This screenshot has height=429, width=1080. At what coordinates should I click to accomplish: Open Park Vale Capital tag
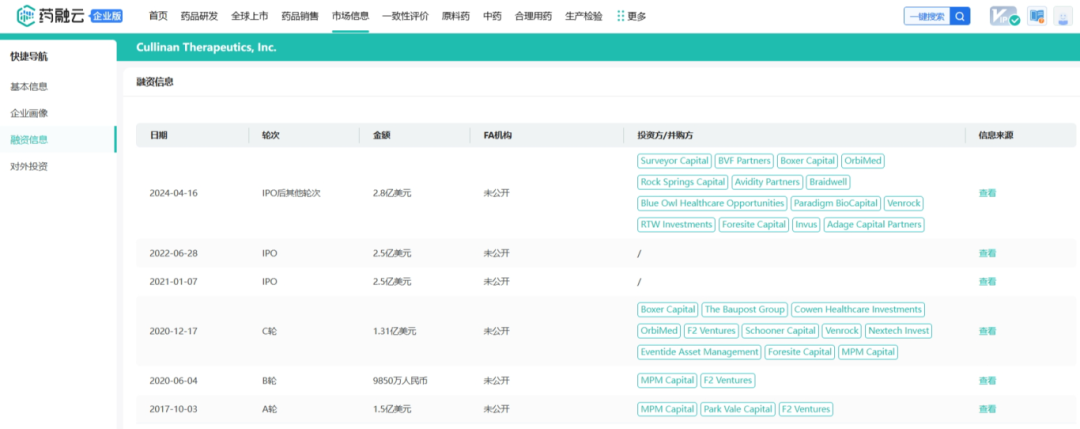tap(738, 409)
